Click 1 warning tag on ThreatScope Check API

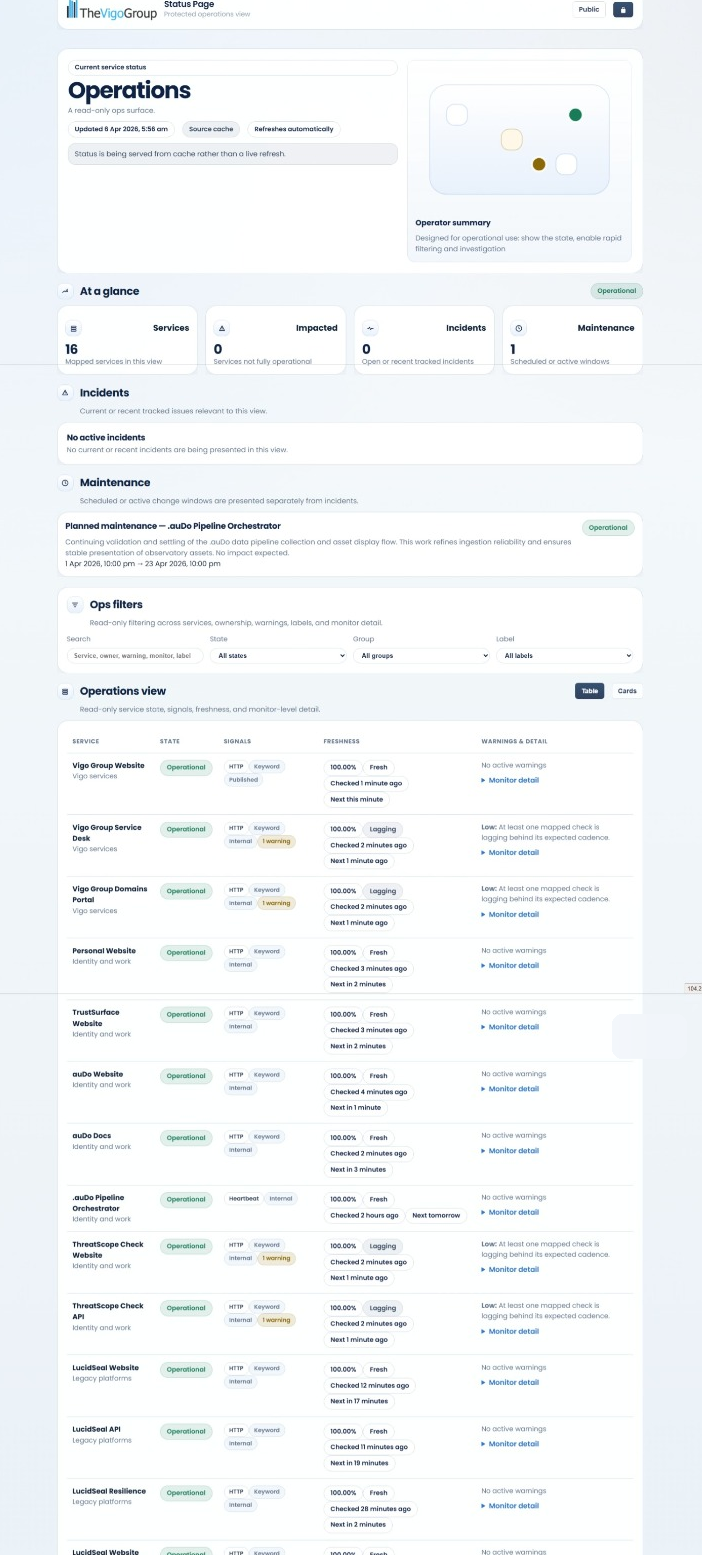[x=276, y=1320]
